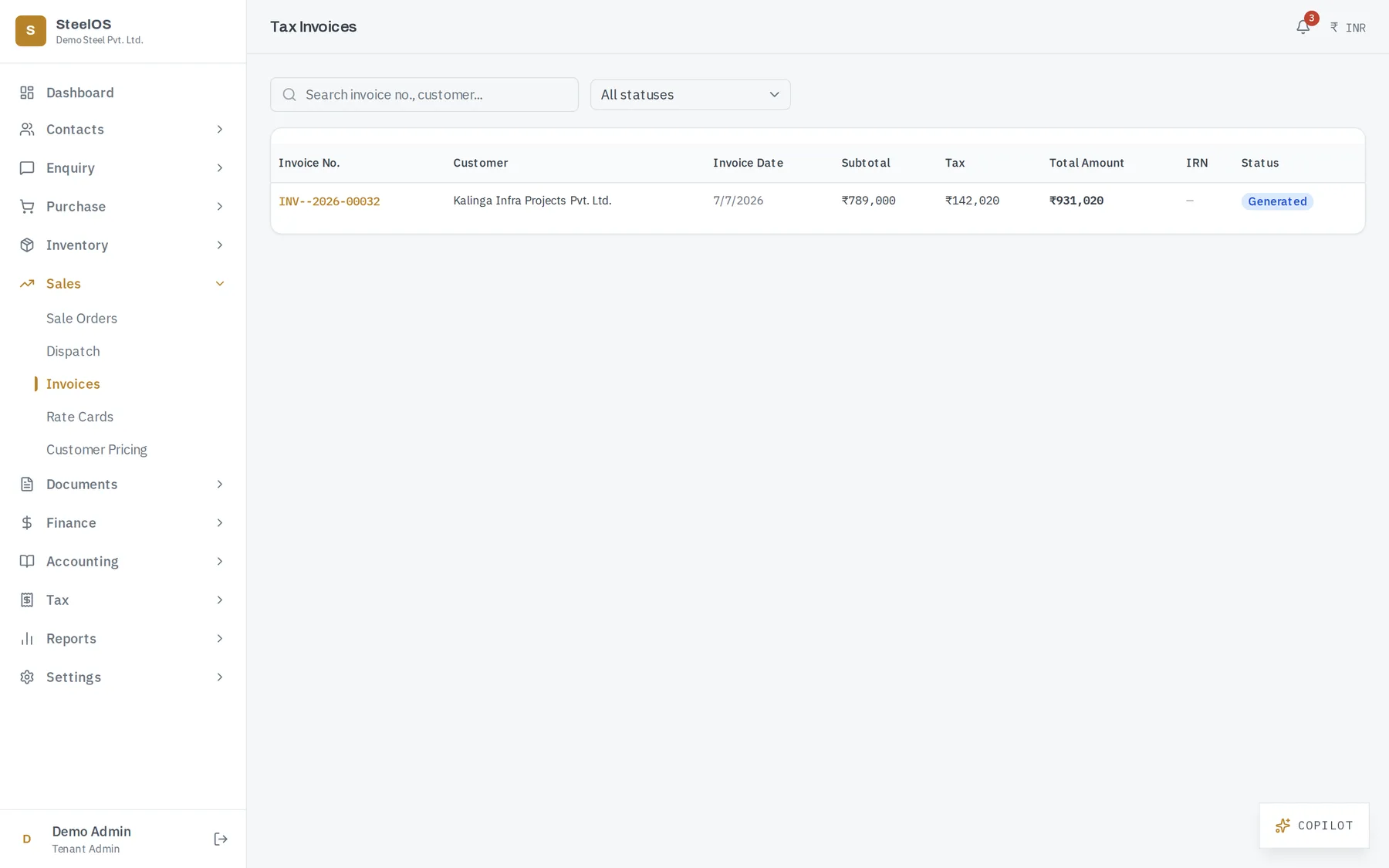Screen dimensions: 1389x868
Task: Focus the invoice search field
Action: 424,94
